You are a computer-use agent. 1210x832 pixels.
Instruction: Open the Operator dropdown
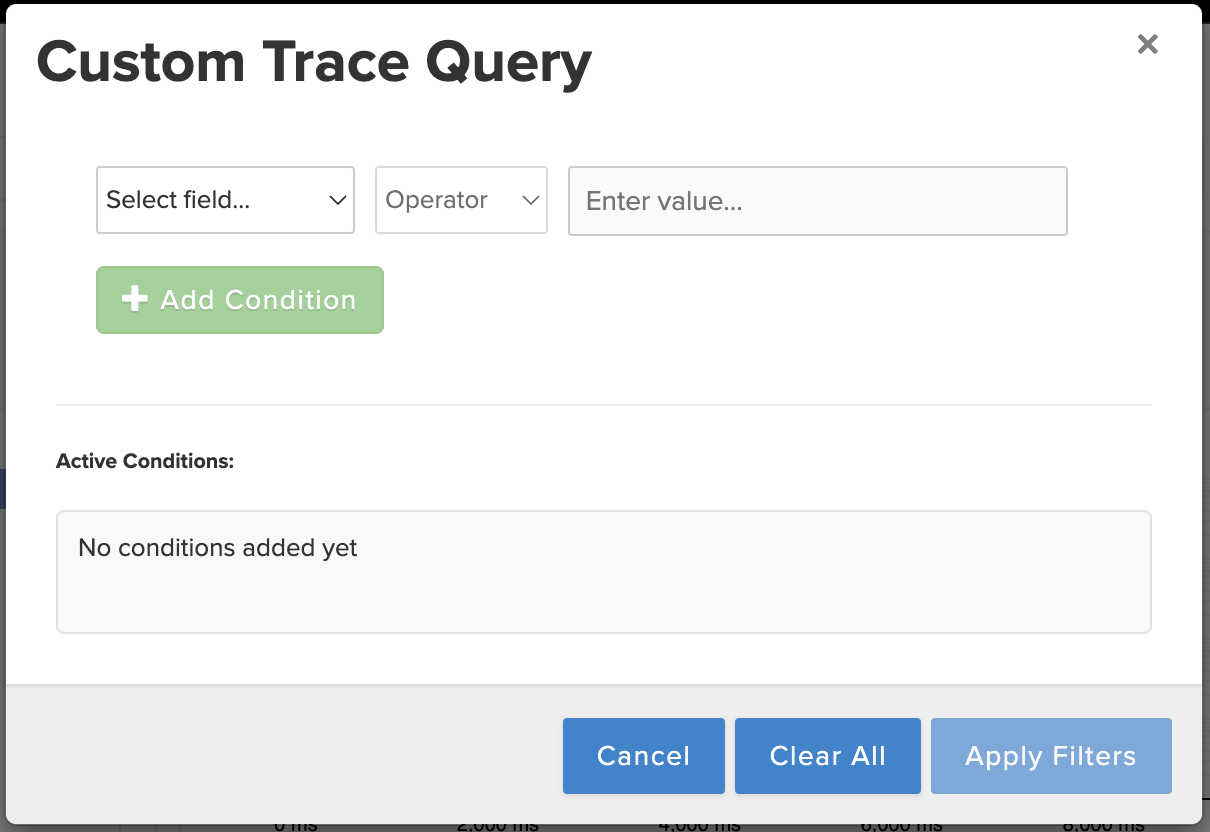[461, 200]
